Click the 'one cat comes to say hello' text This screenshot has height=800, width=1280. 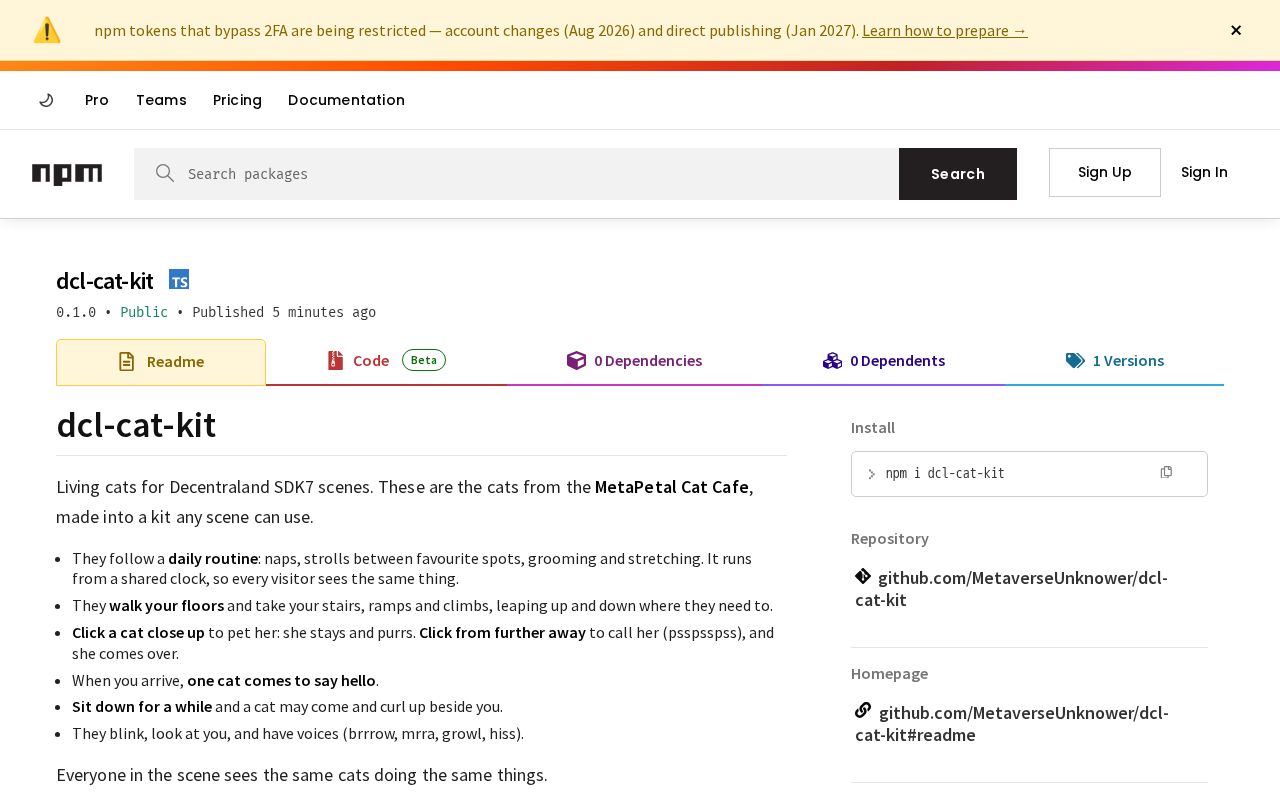click(x=281, y=680)
